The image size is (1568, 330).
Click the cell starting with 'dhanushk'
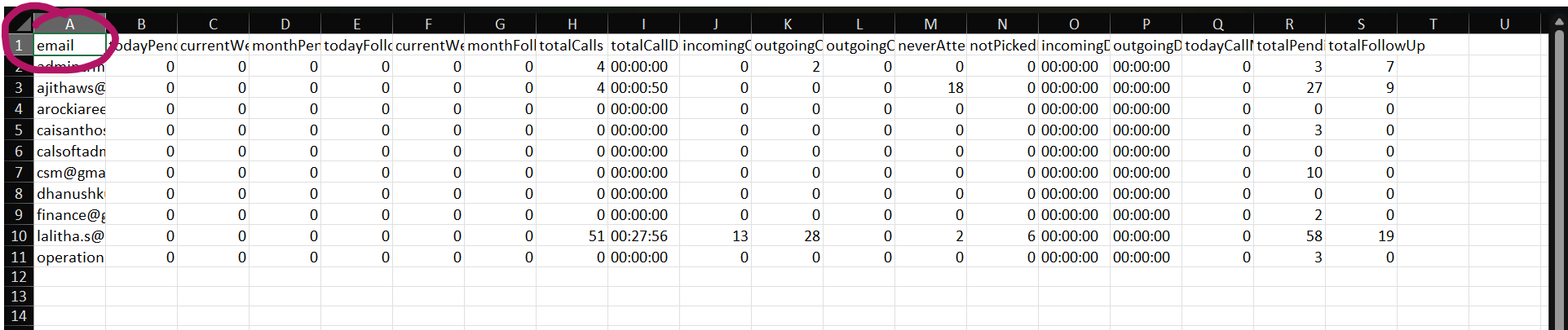[70, 193]
